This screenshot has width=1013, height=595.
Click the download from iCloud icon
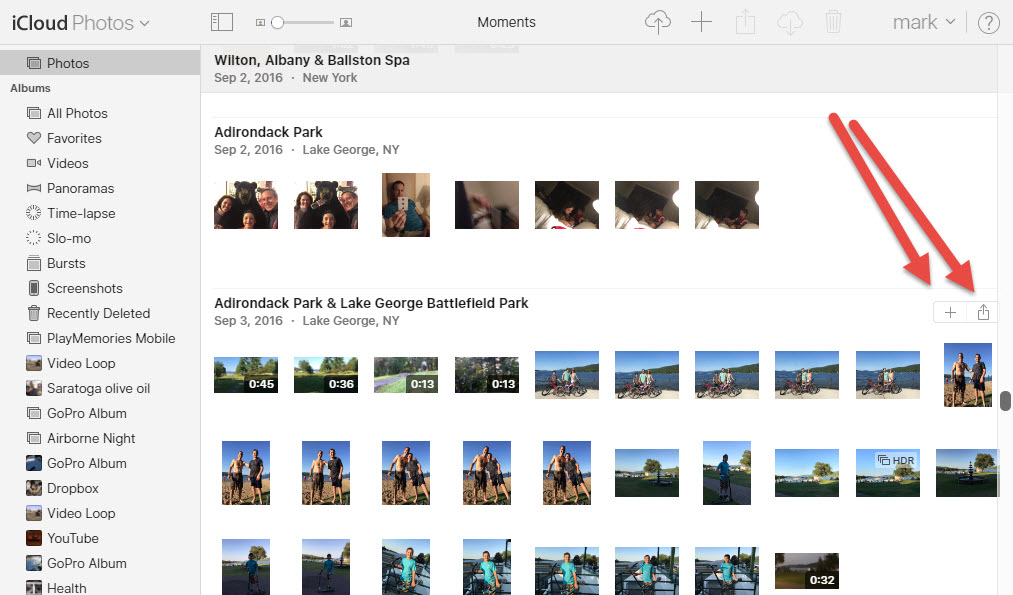click(789, 22)
